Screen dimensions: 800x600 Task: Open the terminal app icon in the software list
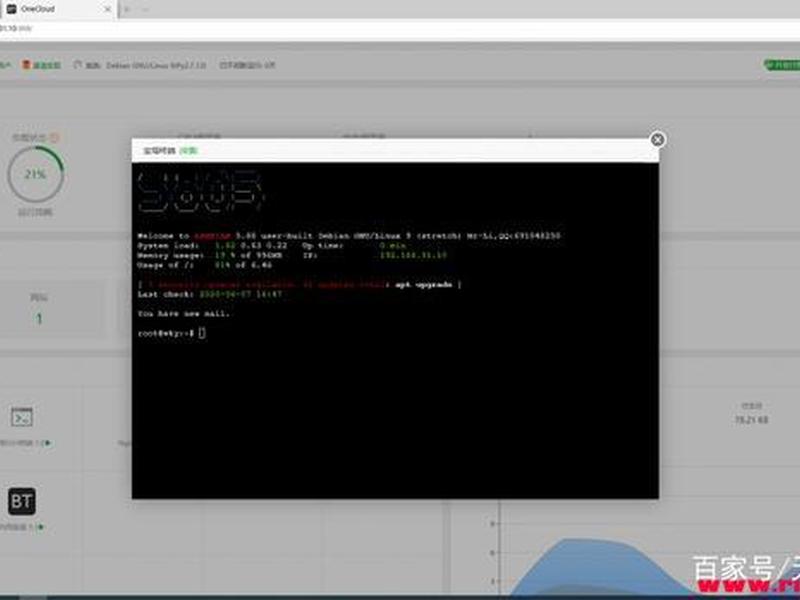(x=22, y=417)
